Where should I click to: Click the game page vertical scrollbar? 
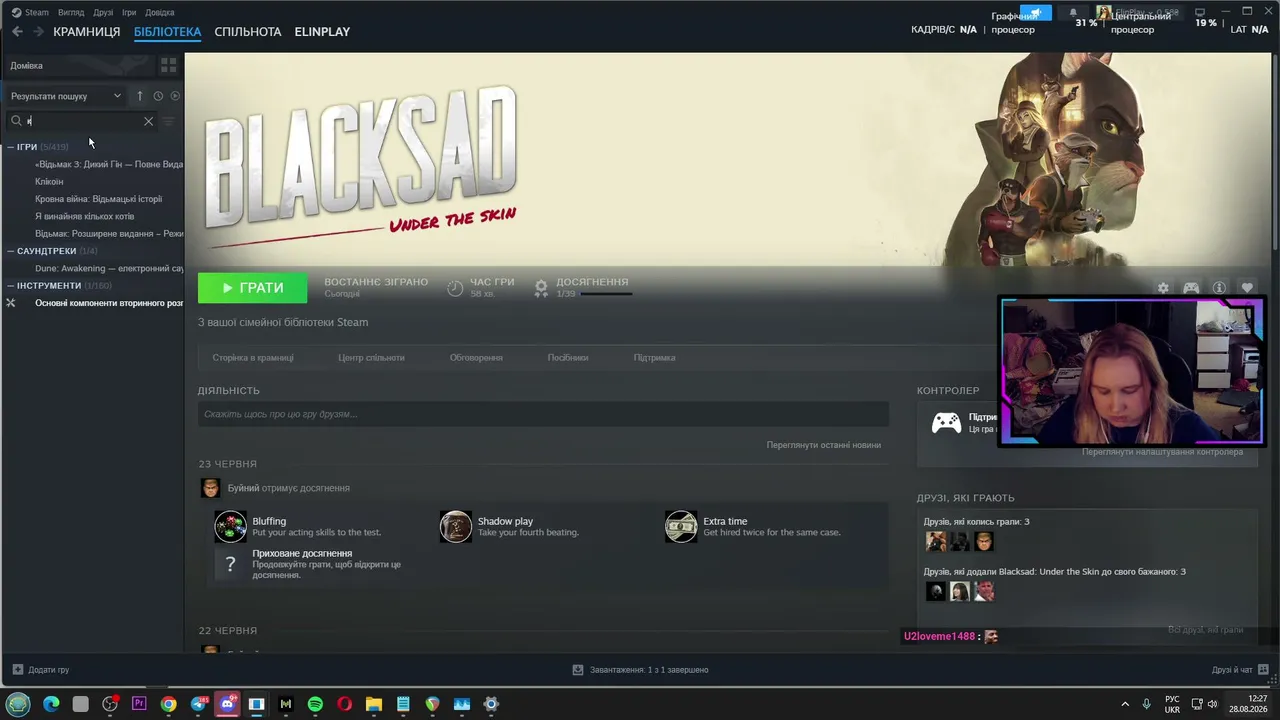click(x=1275, y=150)
